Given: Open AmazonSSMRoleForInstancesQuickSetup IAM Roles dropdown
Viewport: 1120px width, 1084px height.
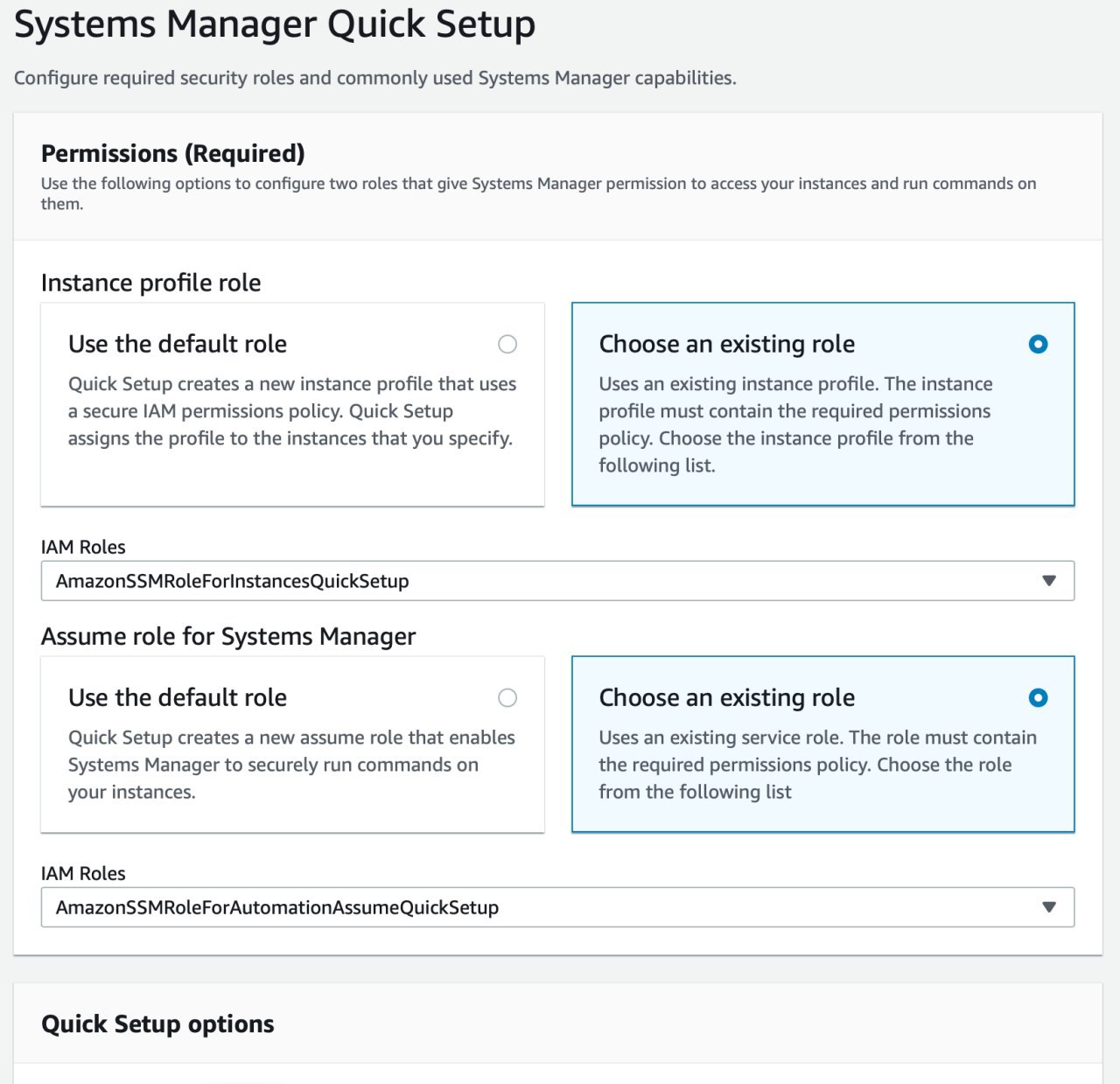Looking at the screenshot, I should (x=557, y=581).
